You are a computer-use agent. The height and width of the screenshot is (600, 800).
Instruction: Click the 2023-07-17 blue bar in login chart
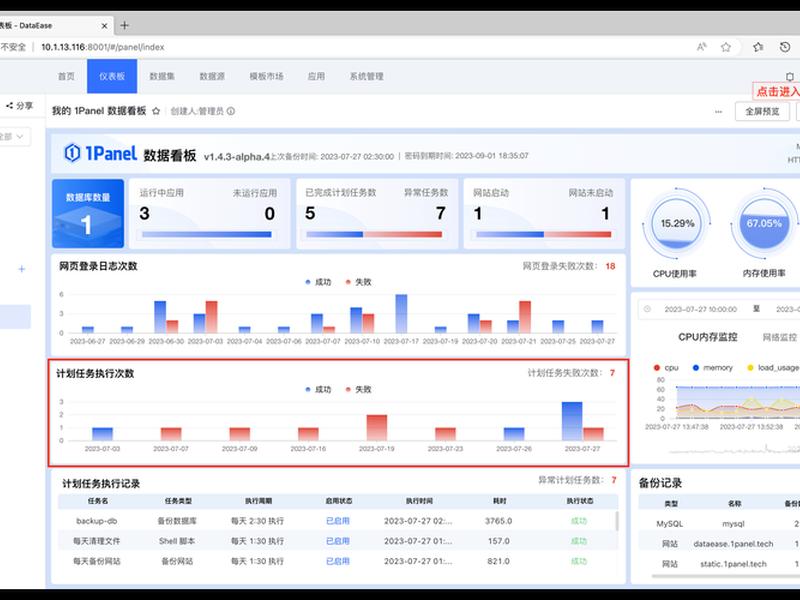coord(401,313)
